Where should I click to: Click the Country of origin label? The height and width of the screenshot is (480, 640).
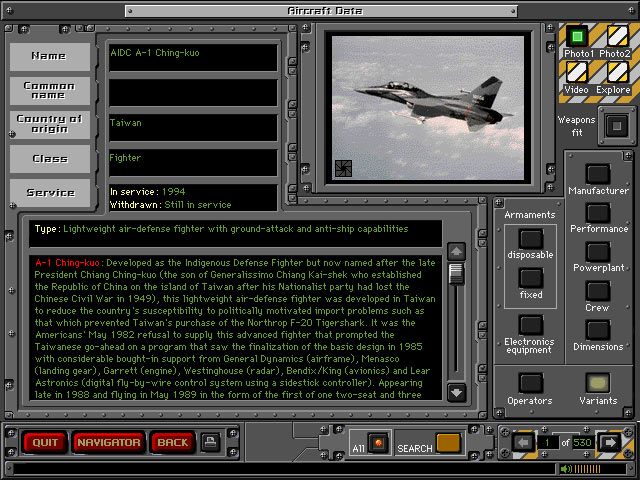pyautogui.click(x=49, y=124)
